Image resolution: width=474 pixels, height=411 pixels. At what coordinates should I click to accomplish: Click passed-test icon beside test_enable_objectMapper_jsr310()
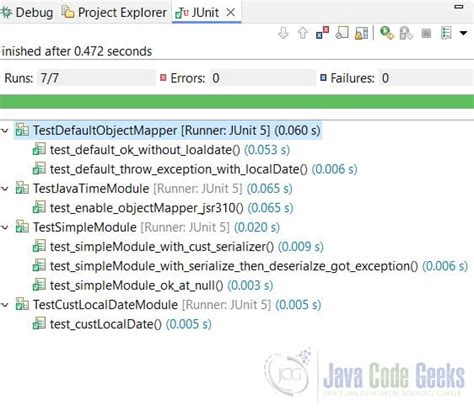tap(39, 208)
